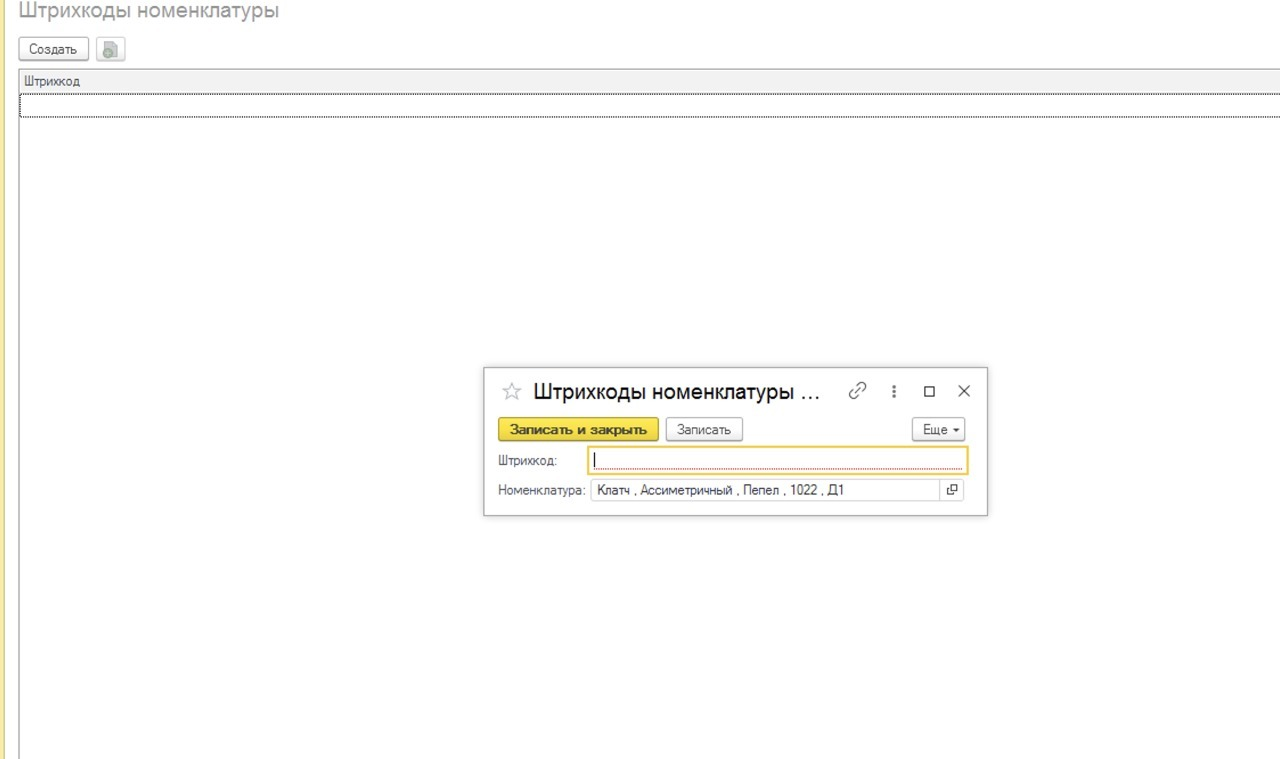Get a link using the chain icon
1280x759 pixels.
pyautogui.click(x=857, y=391)
